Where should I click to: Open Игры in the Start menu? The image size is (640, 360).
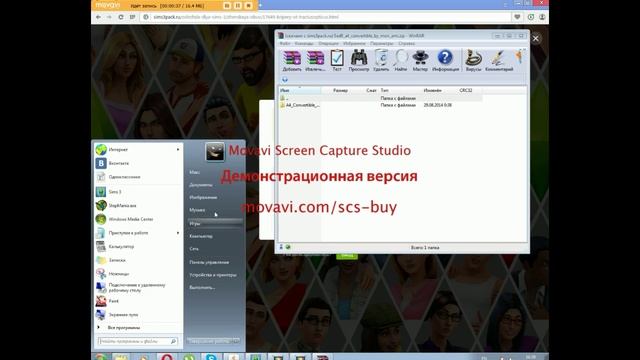215,223
